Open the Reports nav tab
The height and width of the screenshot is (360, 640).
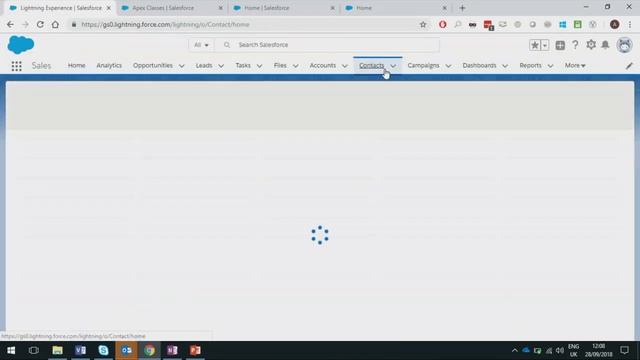pos(530,65)
